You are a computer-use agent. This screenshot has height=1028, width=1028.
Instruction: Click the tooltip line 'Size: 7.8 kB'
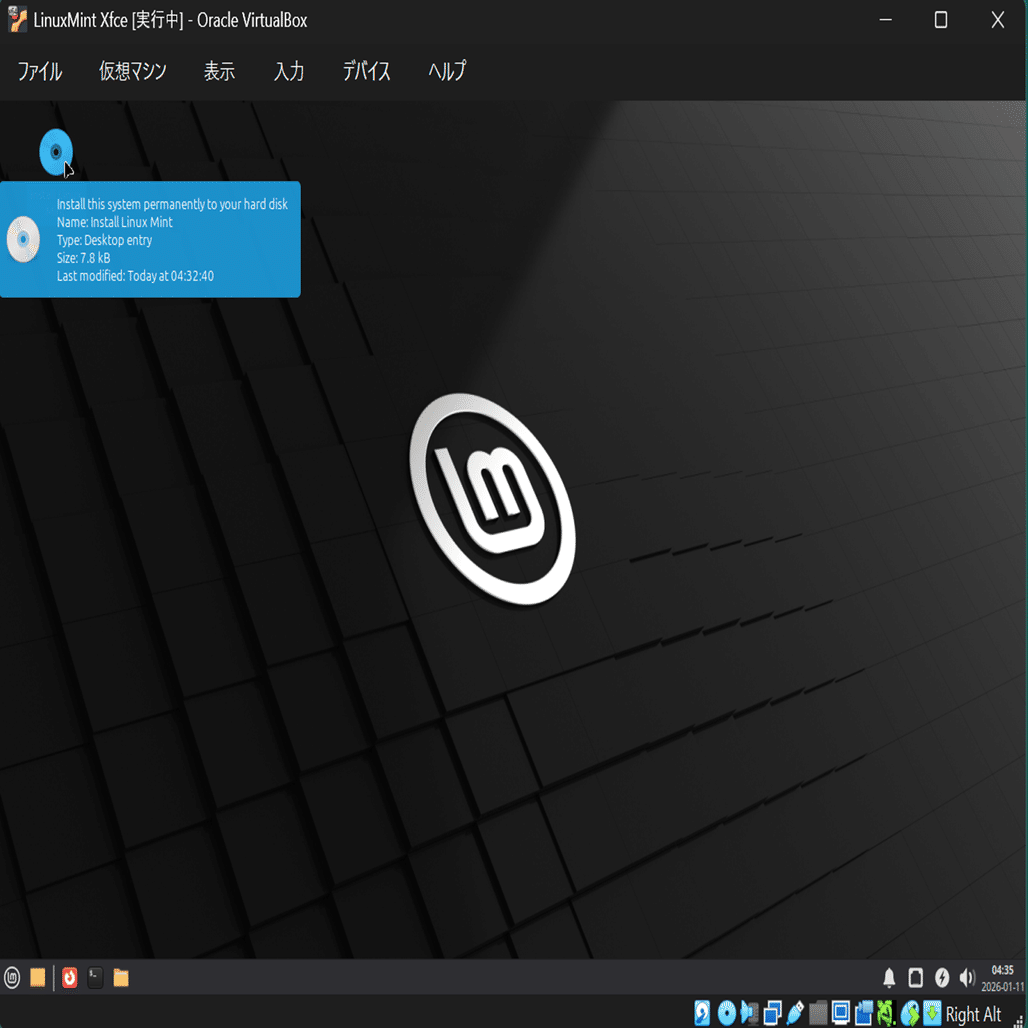(83, 258)
